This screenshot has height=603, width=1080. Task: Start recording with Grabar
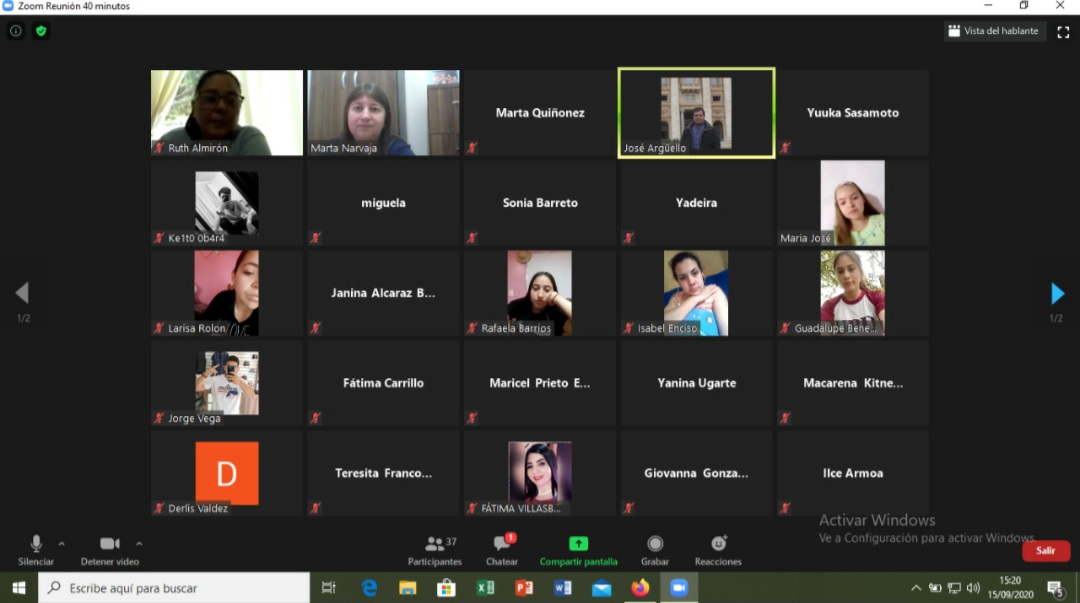click(x=655, y=551)
